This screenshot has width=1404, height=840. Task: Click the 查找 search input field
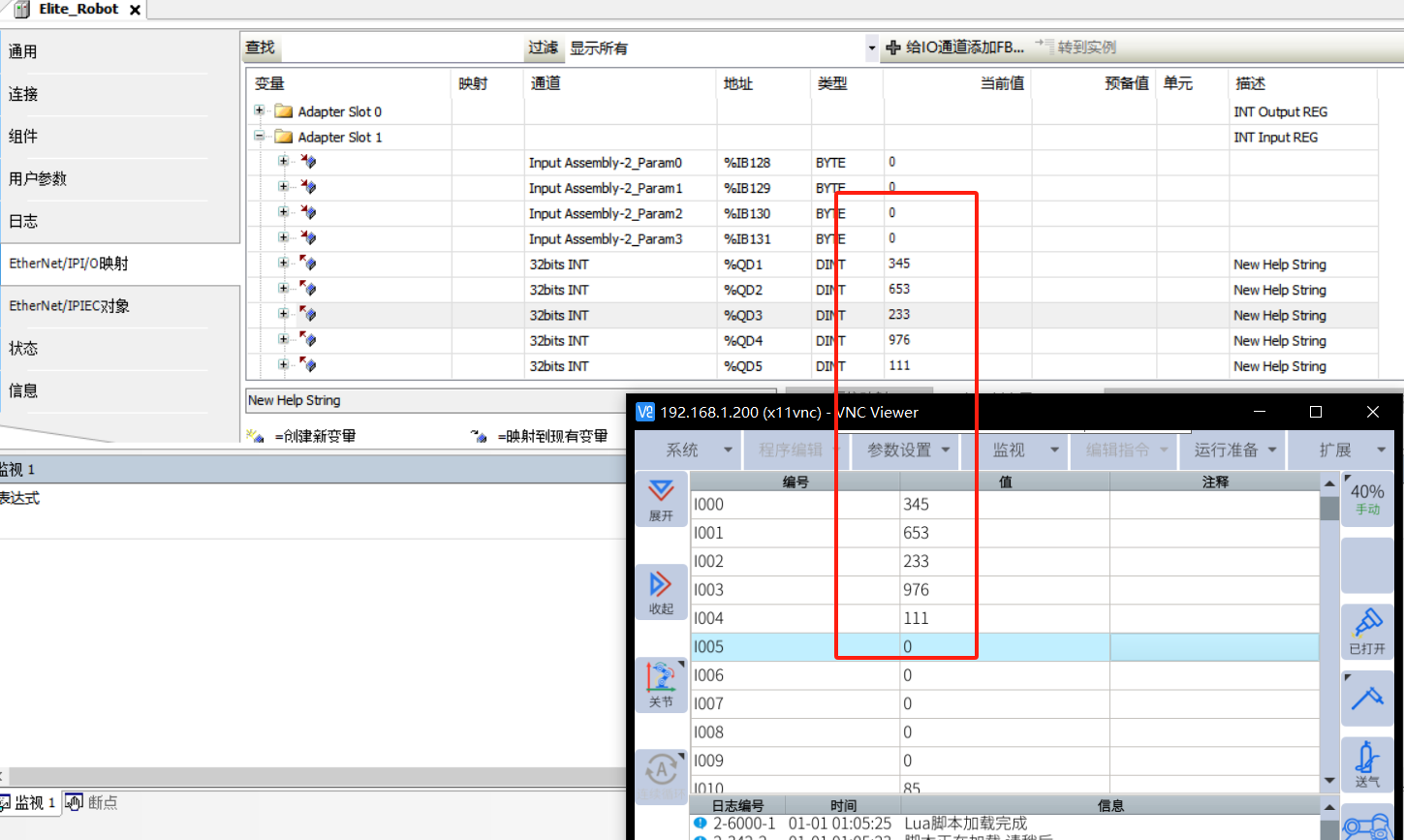[400, 47]
